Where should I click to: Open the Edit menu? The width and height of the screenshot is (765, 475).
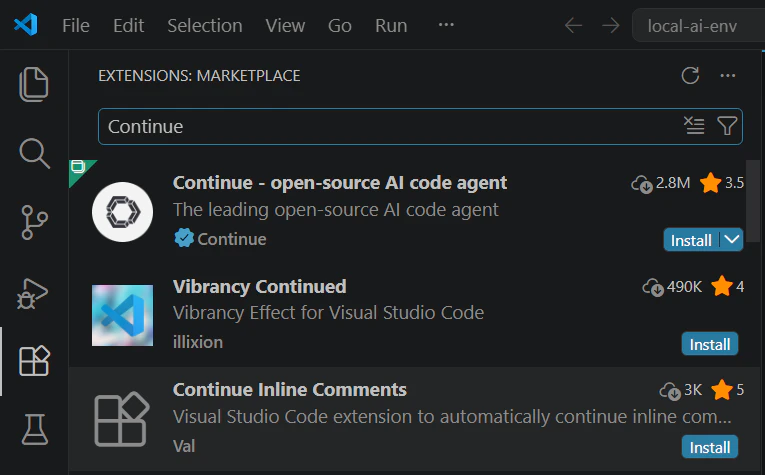[x=128, y=25]
